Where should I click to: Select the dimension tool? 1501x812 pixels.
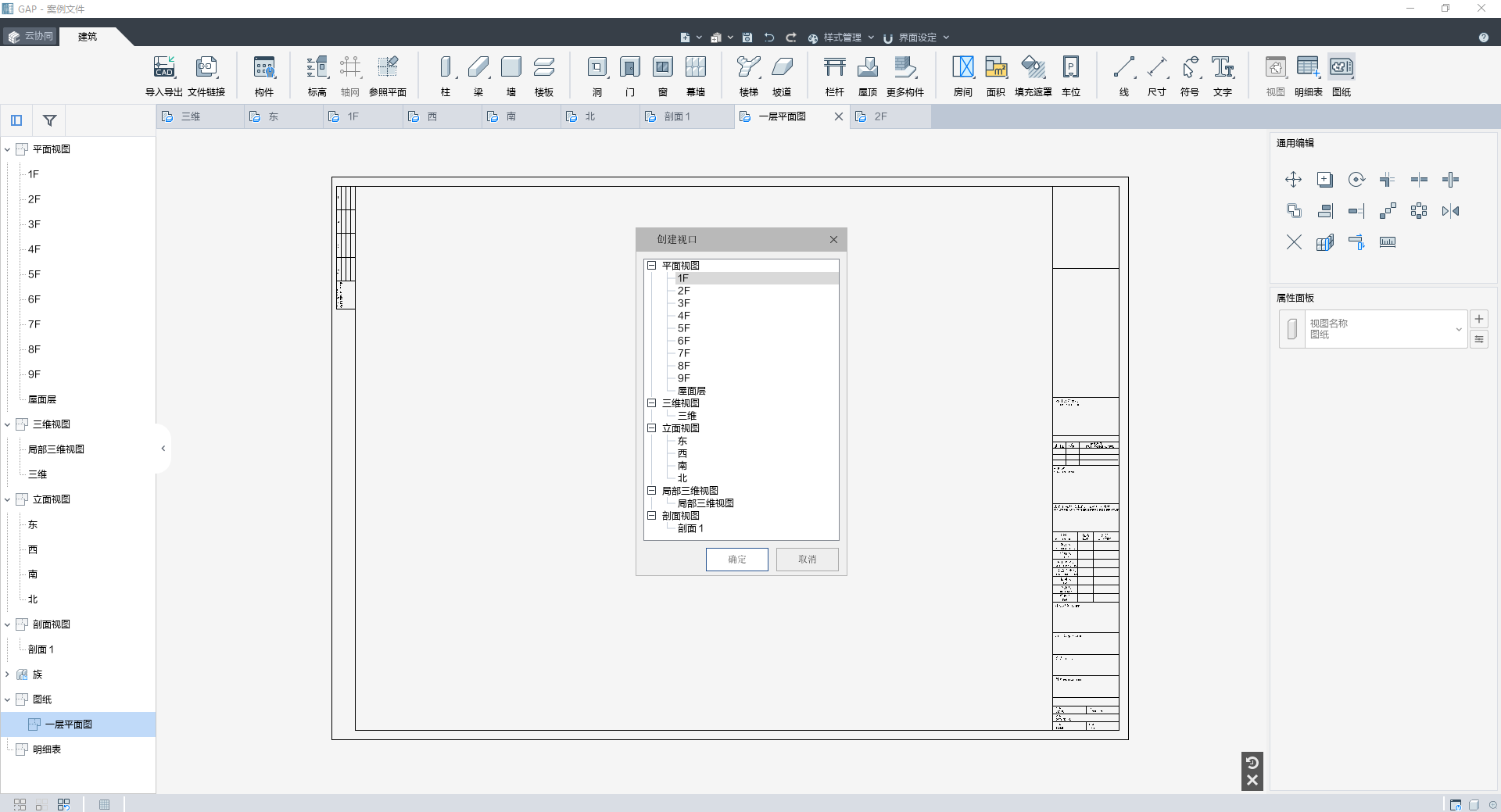[x=1157, y=76]
